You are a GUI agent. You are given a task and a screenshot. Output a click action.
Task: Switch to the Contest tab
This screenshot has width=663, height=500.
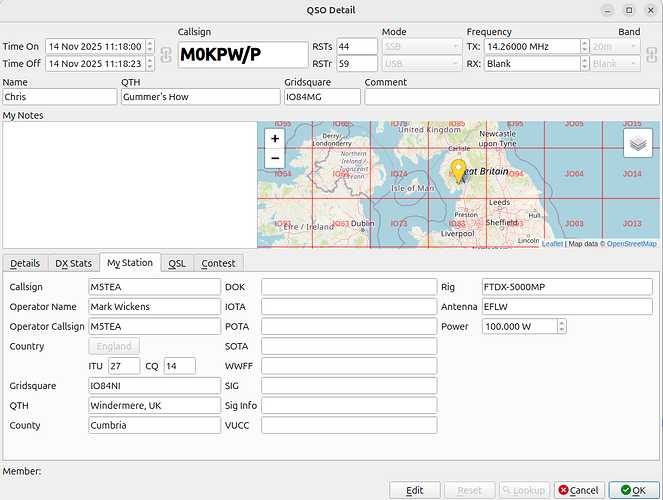(x=218, y=263)
